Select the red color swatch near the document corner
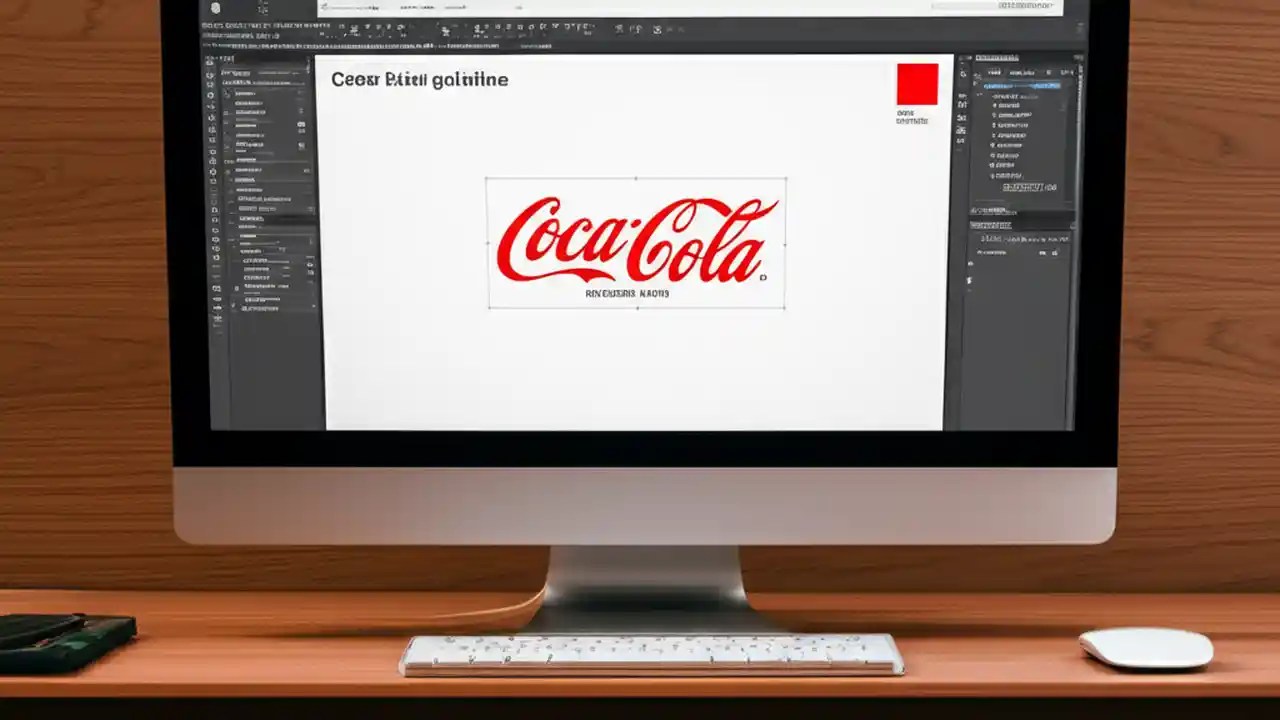This screenshot has width=1280, height=720. point(916,85)
